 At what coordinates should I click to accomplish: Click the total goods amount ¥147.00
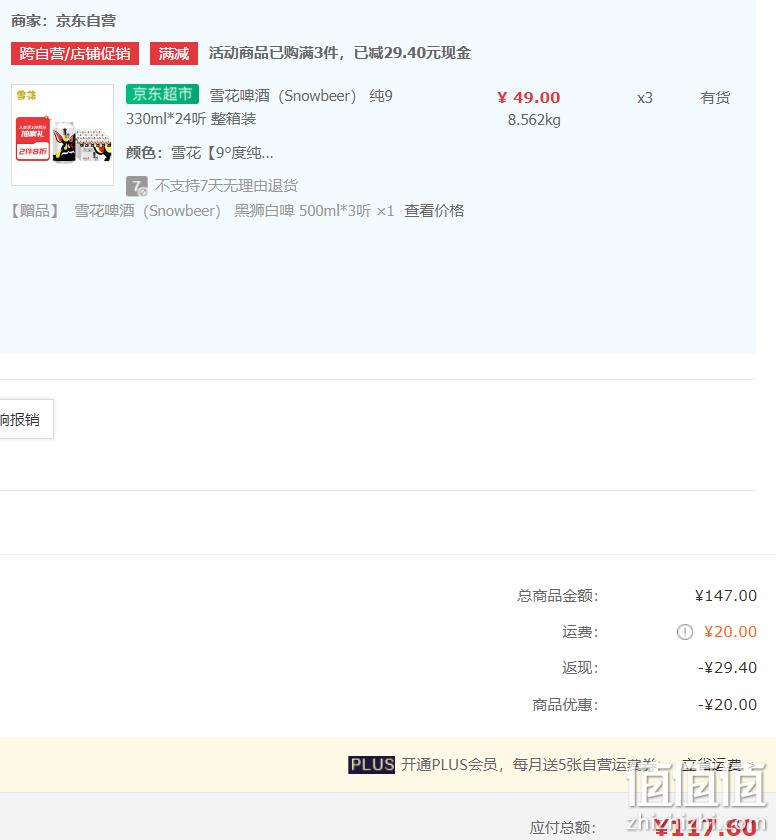point(726,596)
